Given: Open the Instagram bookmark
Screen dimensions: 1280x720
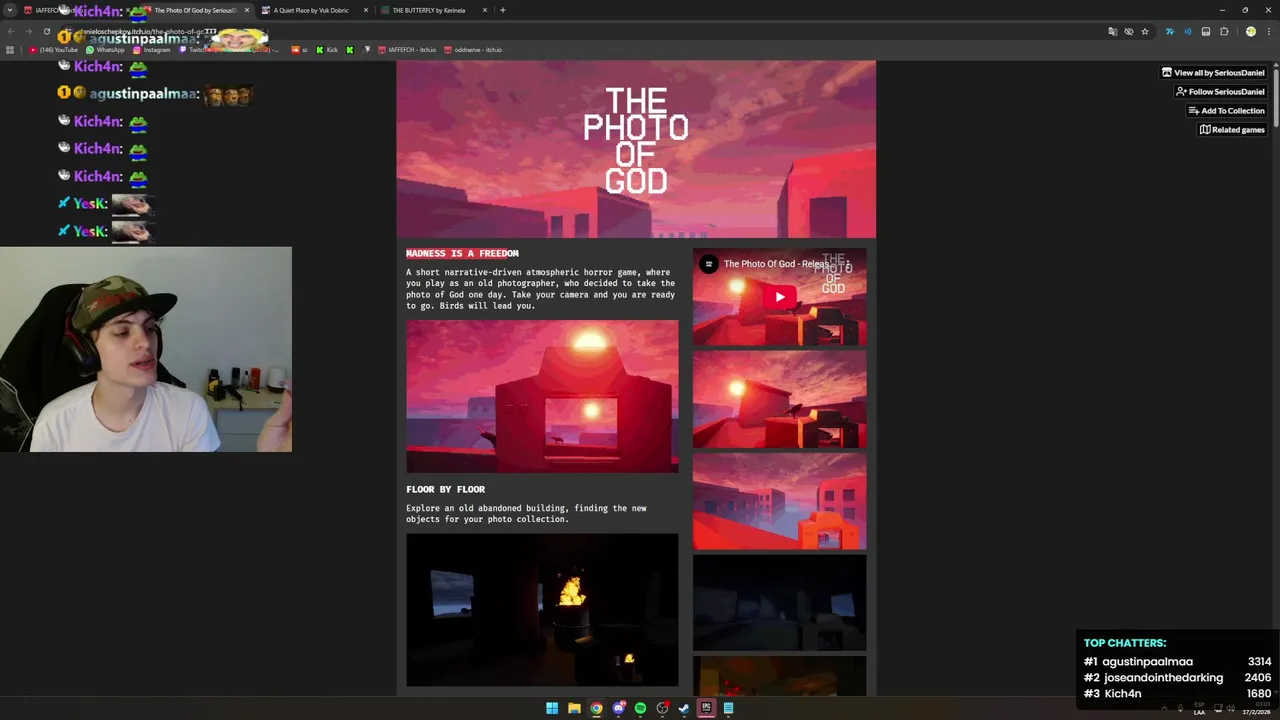Looking at the screenshot, I should pyautogui.click(x=151, y=49).
